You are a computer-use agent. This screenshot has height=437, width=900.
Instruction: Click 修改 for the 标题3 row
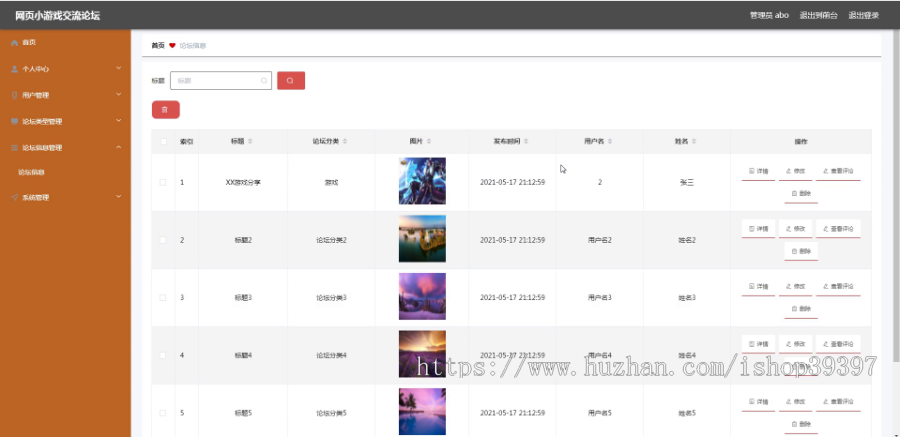point(796,286)
